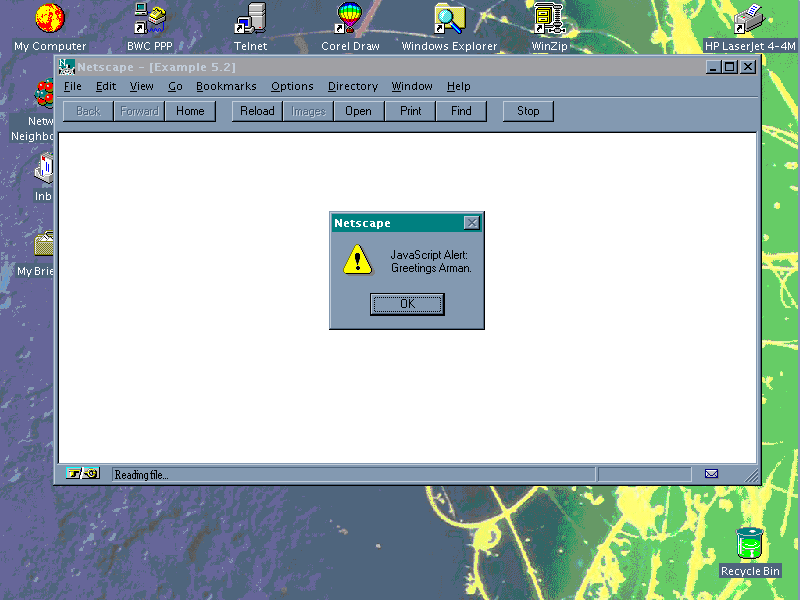The width and height of the screenshot is (800, 600).
Task: Click the Stop toolbar button
Action: (x=528, y=111)
